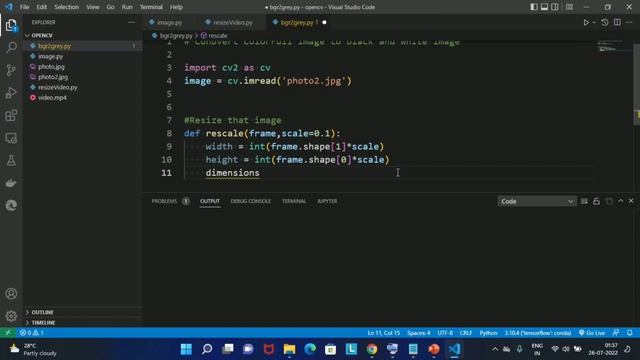This screenshot has height=360, width=640.
Task: Click Go Live in status bar
Action: [592, 333]
